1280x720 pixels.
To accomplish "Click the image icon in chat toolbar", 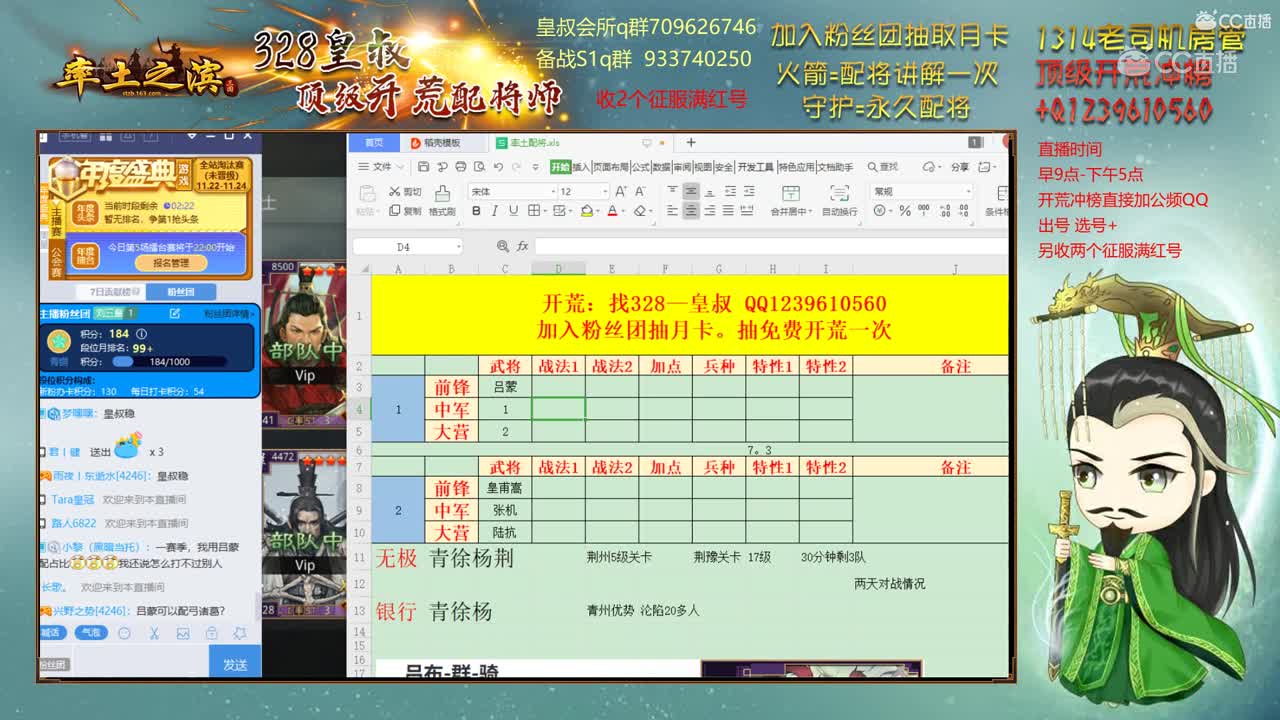I will pos(183,633).
